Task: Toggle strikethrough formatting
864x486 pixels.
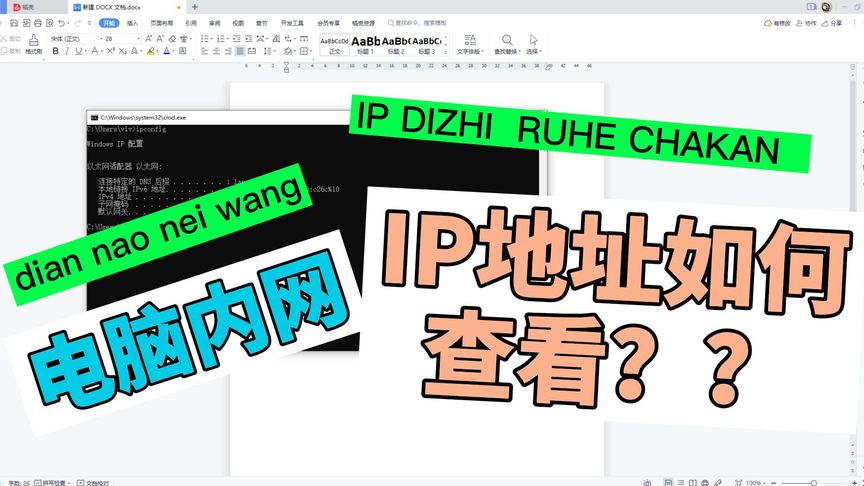Action: 94,51
